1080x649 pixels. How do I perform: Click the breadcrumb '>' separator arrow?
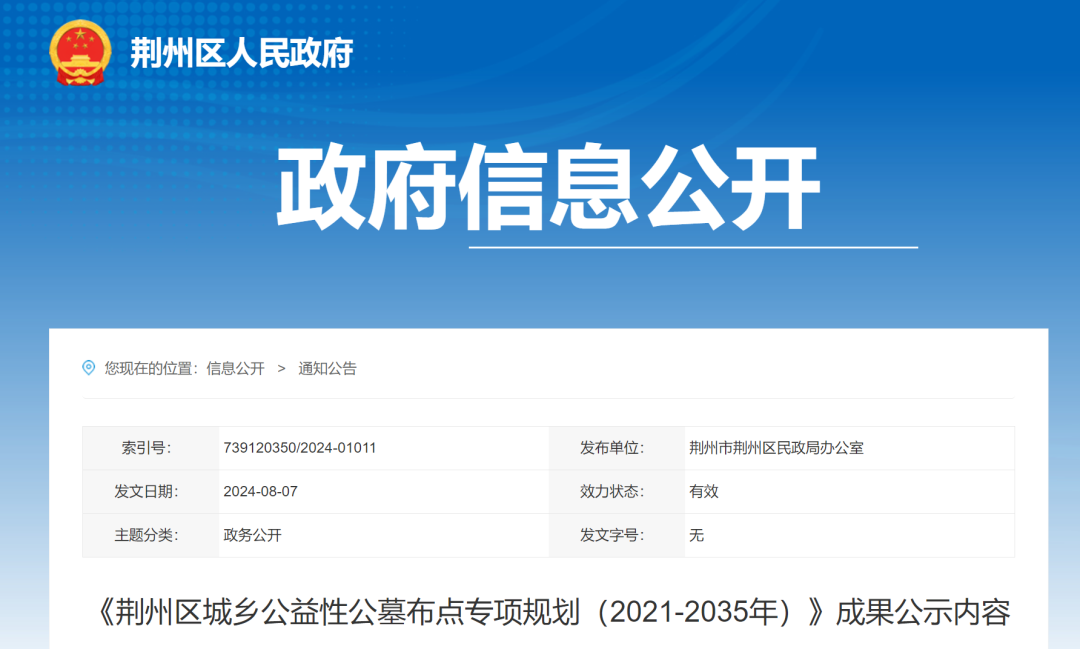282,368
